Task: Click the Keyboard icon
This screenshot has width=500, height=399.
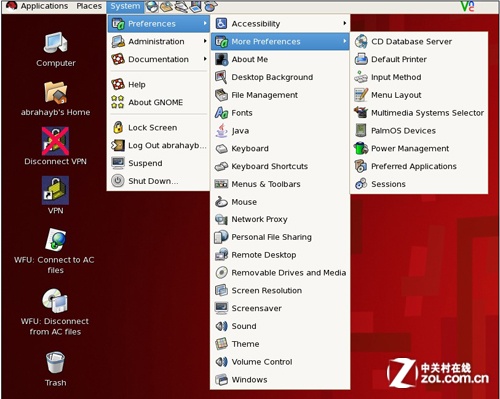Action: click(x=221, y=148)
